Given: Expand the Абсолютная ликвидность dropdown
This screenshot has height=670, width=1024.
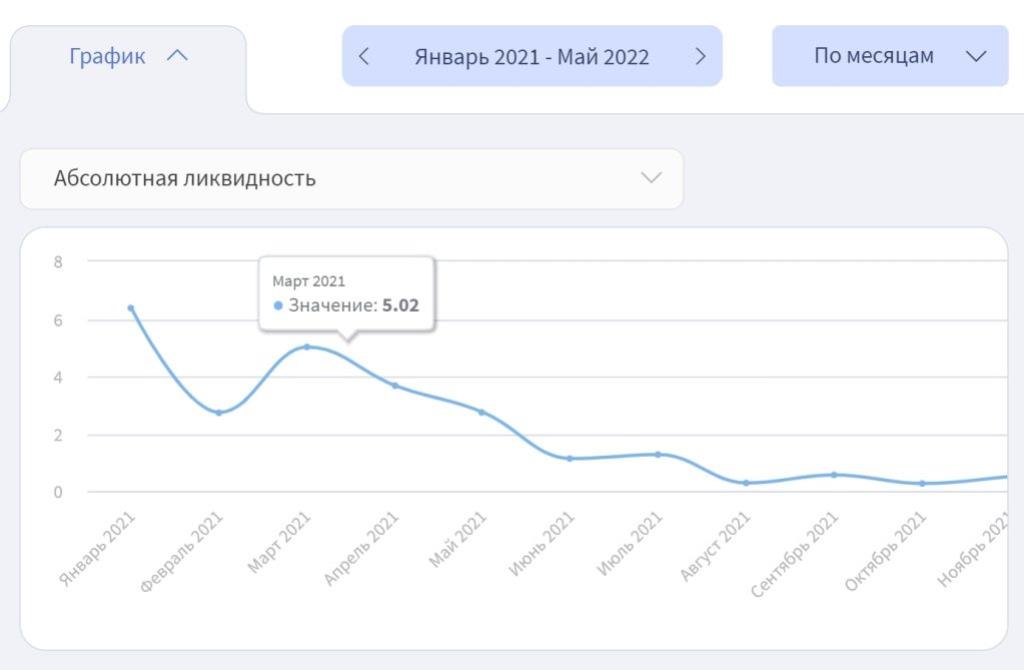Looking at the screenshot, I should [651, 178].
